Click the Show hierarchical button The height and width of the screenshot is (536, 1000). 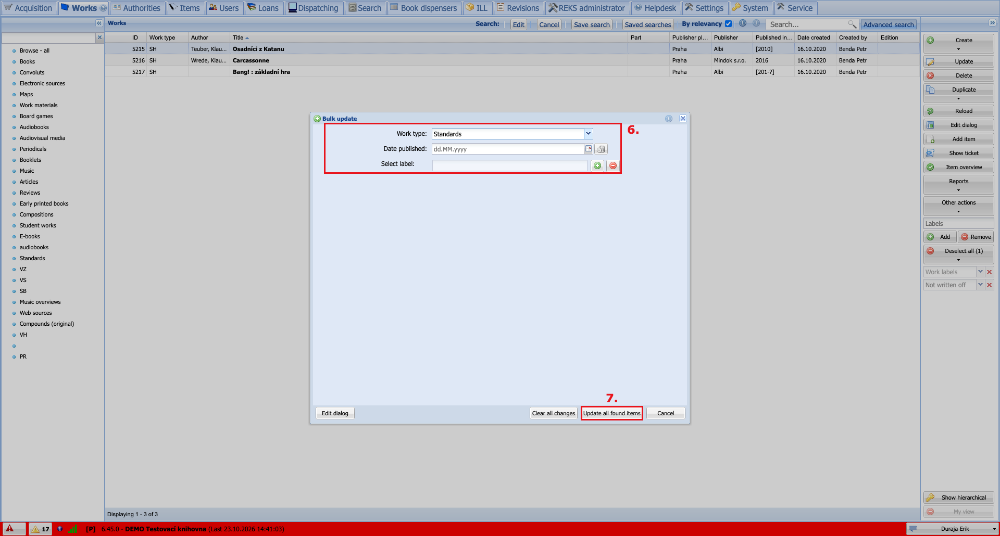tap(958, 498)
